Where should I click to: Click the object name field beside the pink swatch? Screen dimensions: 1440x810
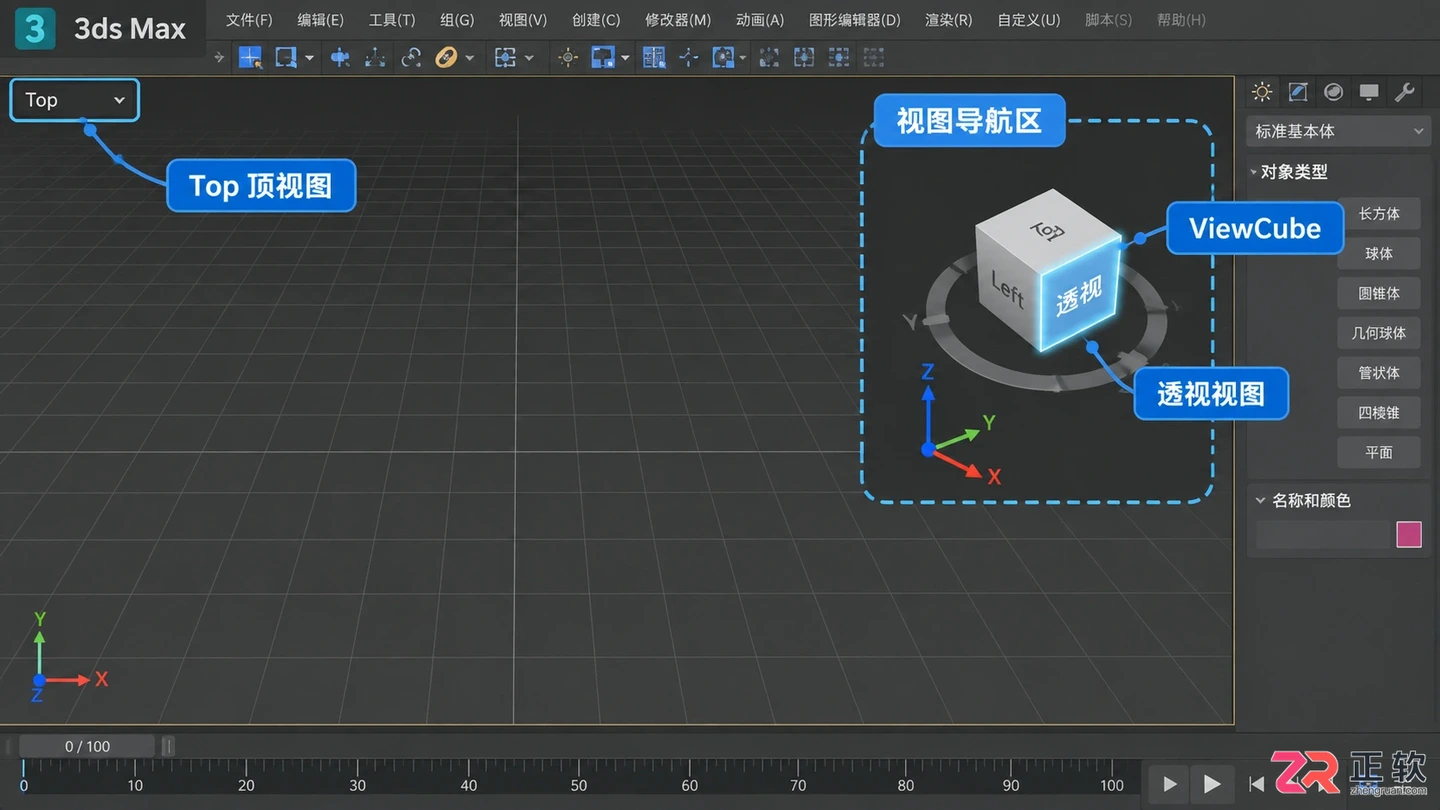1323,535
